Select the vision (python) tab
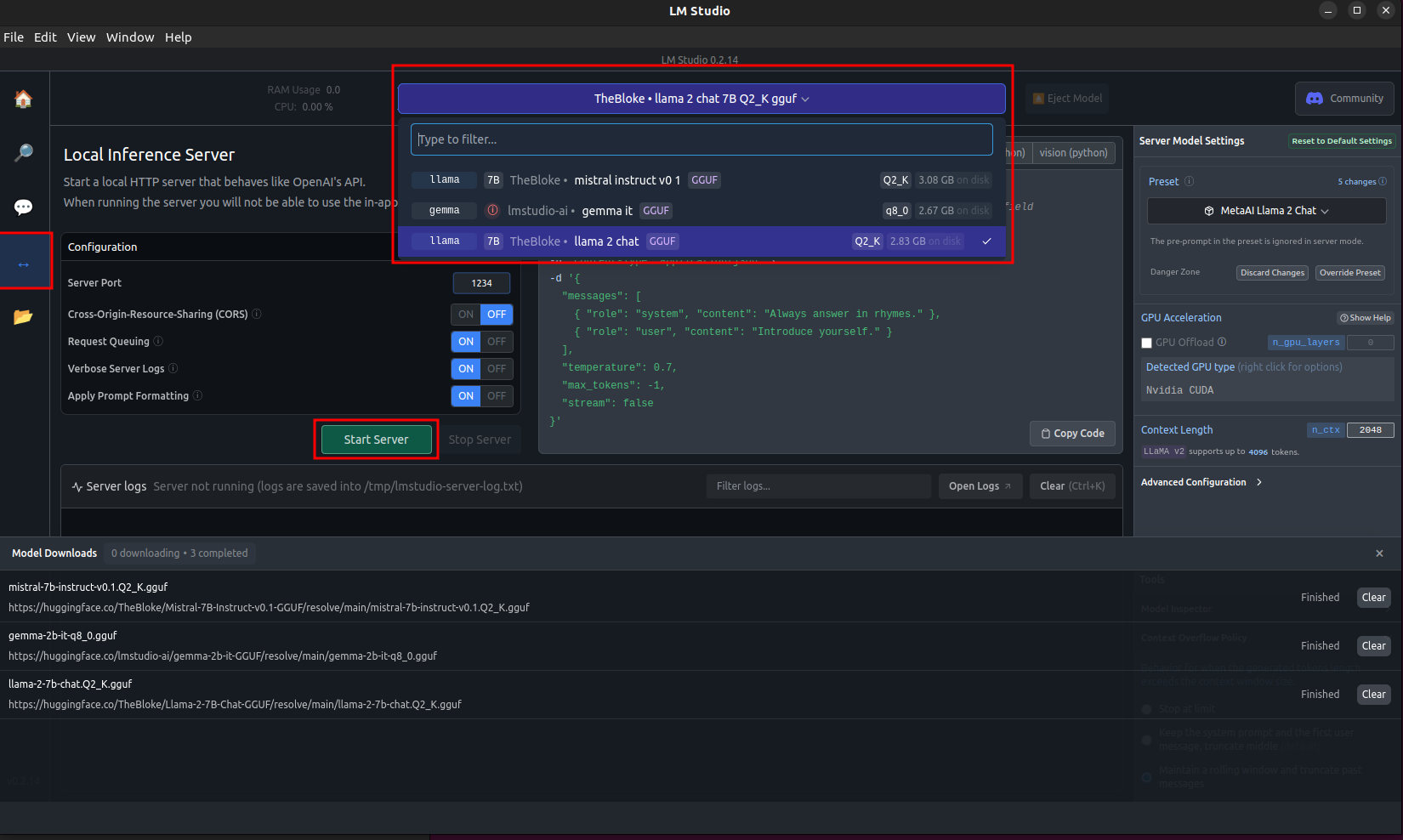 pyautogui.click(x=1073, y=153)
